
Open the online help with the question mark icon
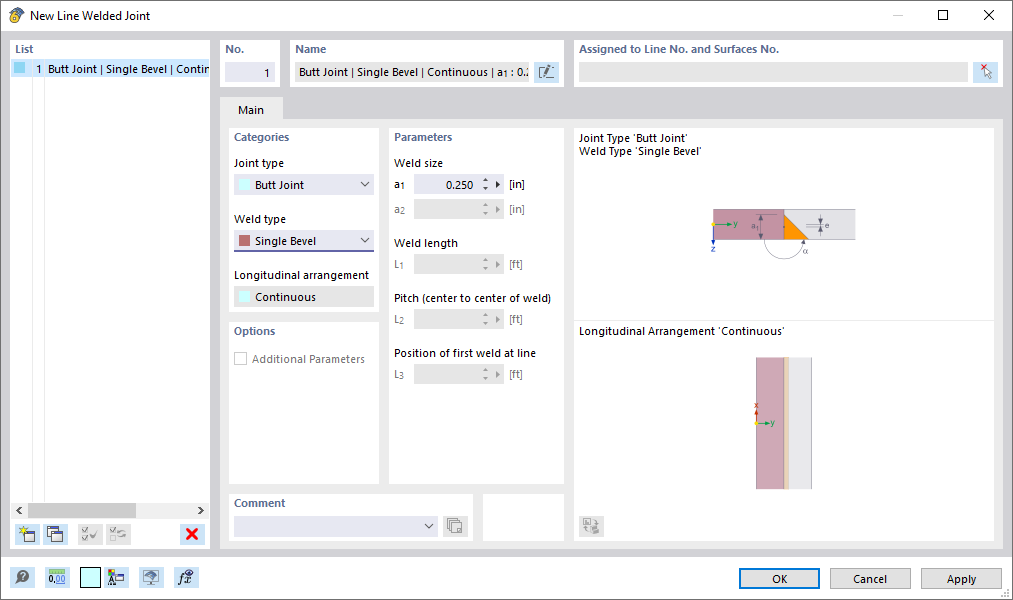tap(21, 577)
